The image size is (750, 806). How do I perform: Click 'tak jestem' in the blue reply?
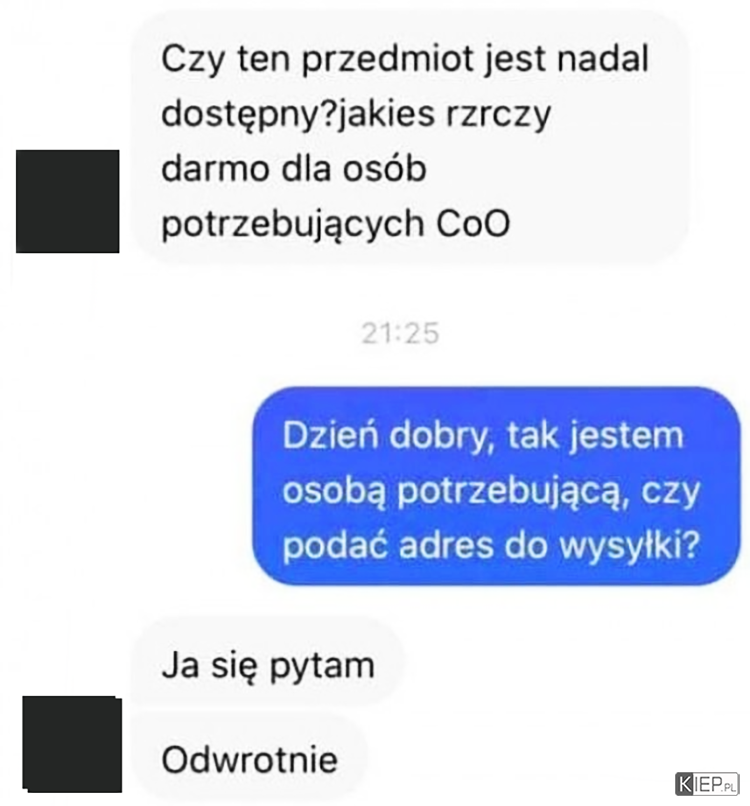(595, 436)
